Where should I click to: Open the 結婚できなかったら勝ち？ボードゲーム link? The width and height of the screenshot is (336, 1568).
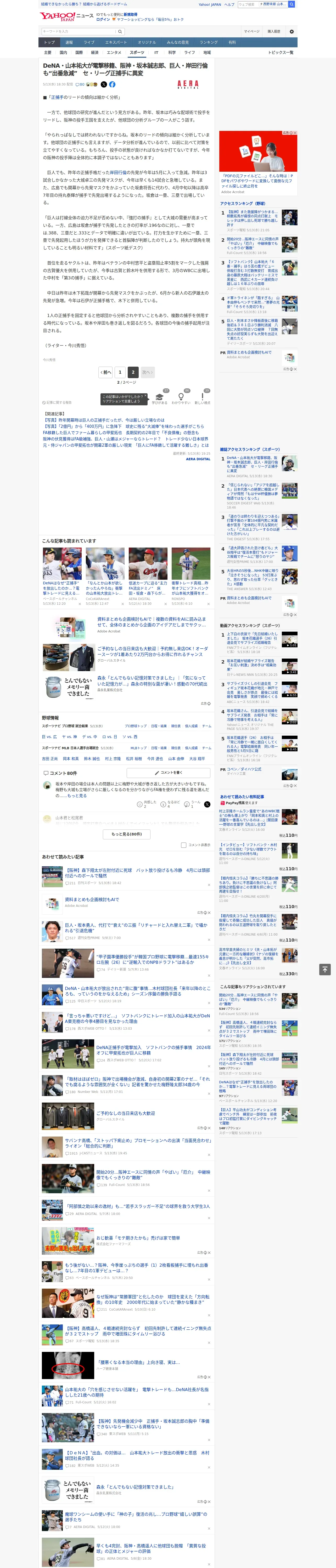84,4
